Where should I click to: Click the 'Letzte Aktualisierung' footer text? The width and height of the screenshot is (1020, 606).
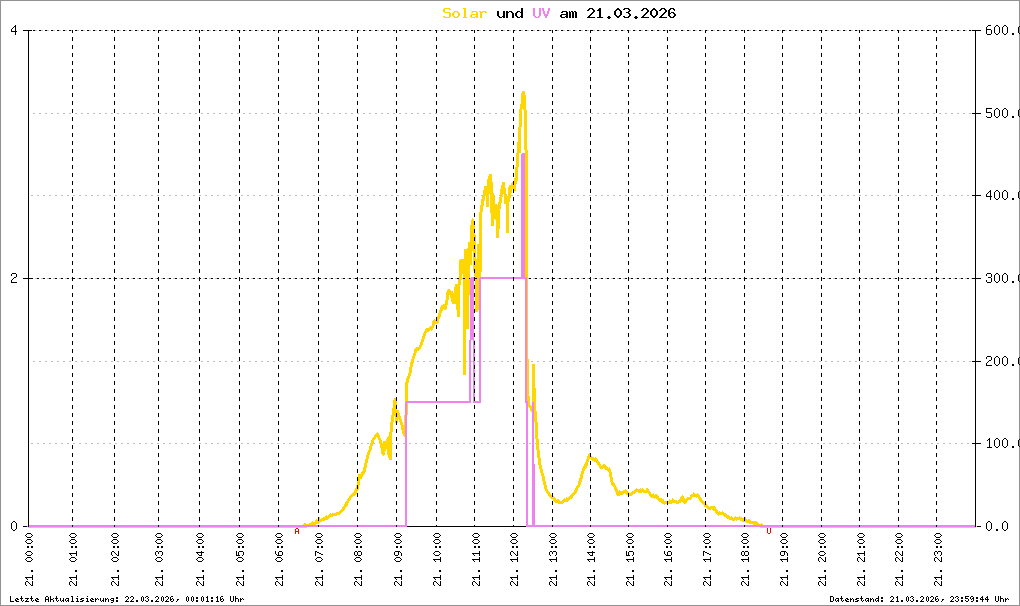coord(127,599)
